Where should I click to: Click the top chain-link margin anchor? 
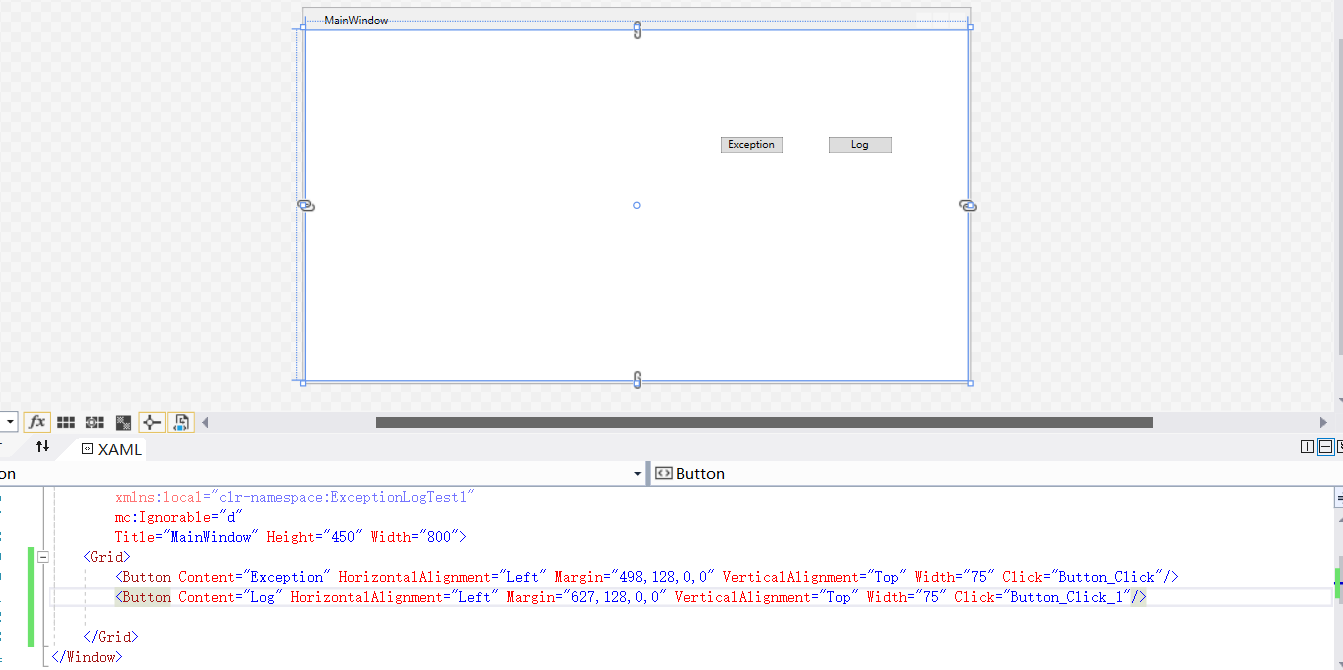coord(637,30)
